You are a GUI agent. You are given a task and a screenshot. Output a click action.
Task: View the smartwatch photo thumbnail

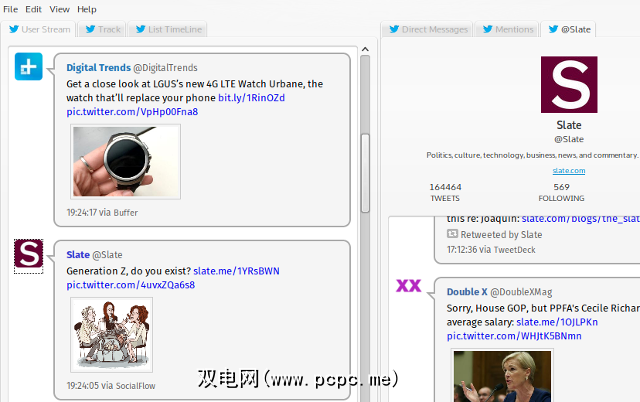click(x=126, y=162)
